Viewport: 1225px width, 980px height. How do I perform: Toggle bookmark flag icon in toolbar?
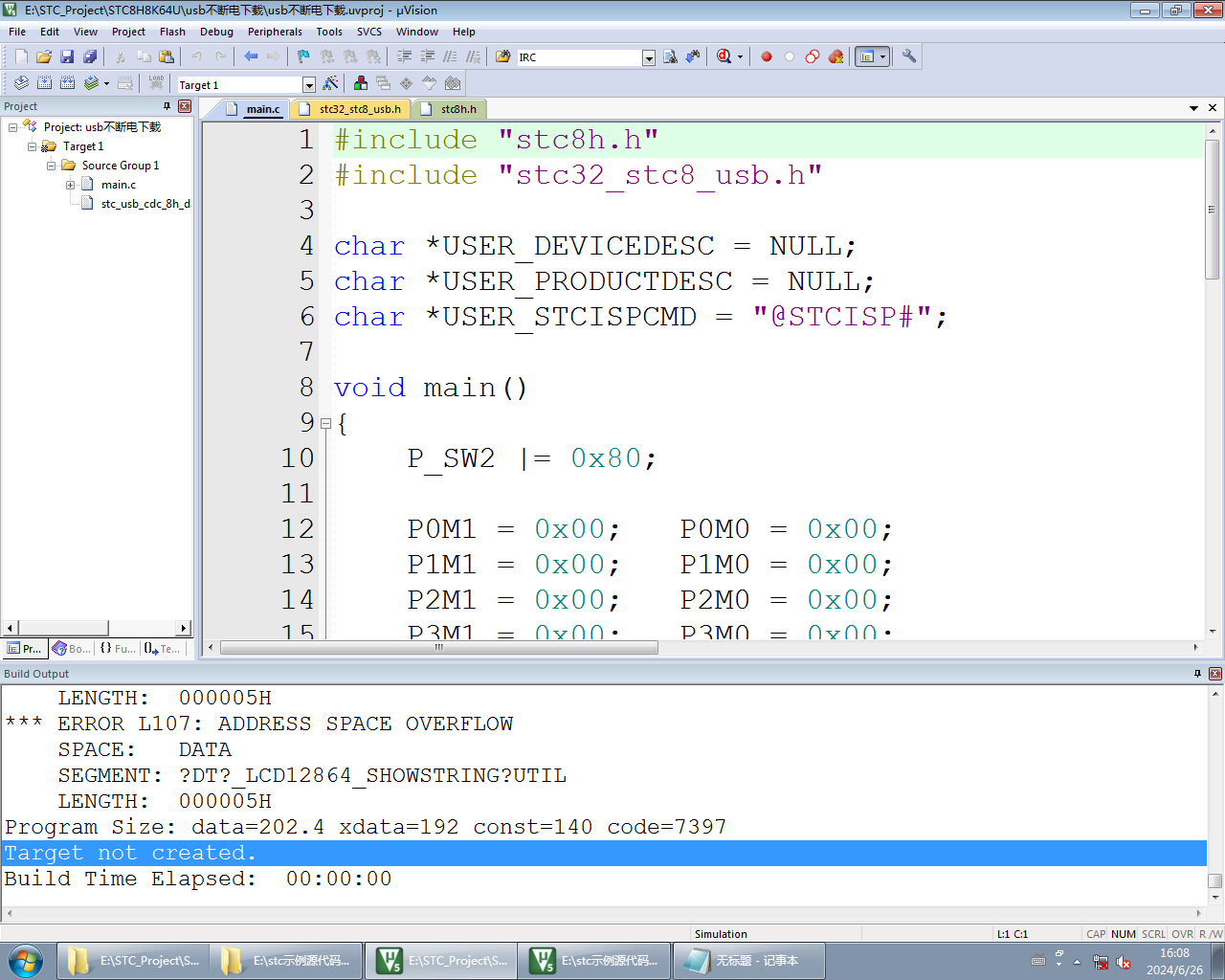303,56
